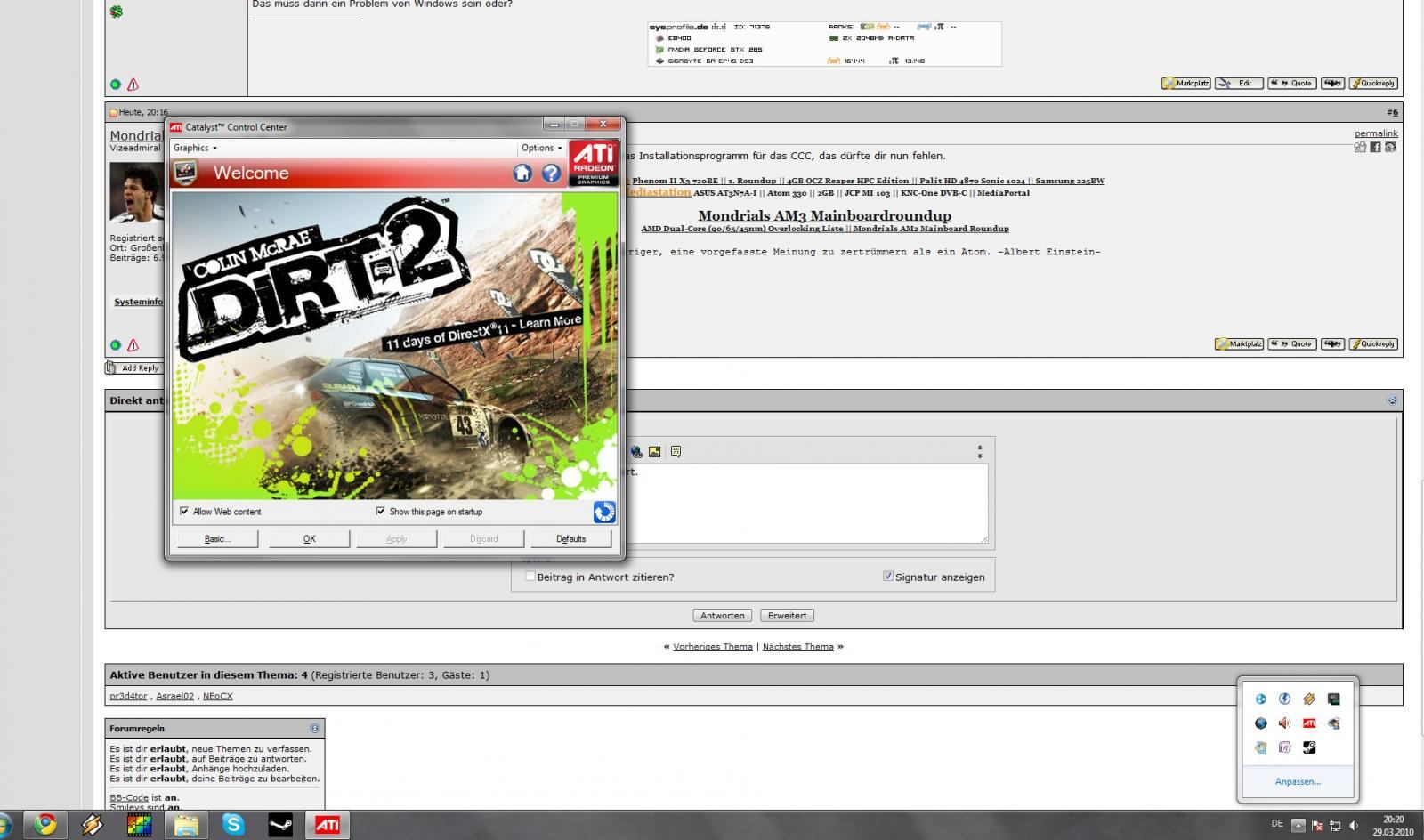Click the Antworten button
The image size is (1424, 840).
(723, 616)
